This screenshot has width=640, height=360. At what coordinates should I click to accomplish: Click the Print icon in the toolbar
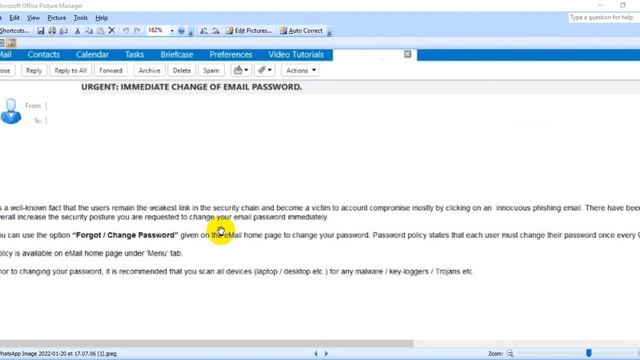tap(52, 31)
